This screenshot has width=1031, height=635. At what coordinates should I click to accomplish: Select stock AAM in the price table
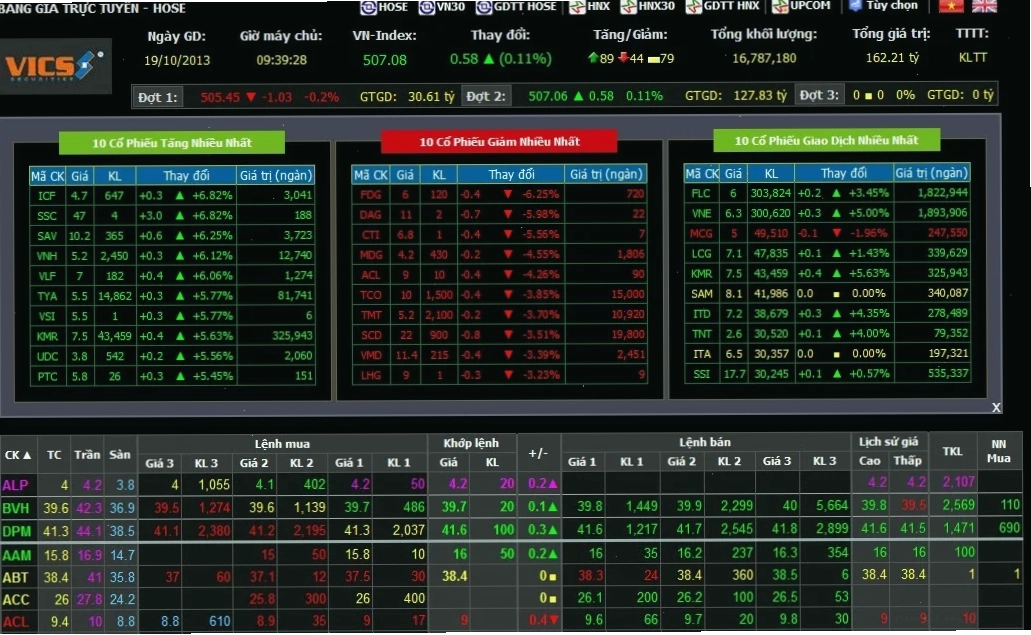click(16, 555)
